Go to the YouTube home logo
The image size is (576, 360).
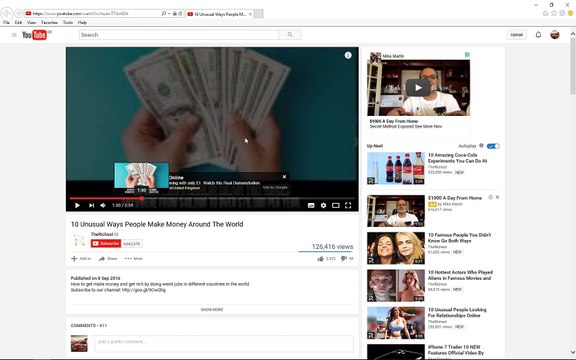(34, 35)
